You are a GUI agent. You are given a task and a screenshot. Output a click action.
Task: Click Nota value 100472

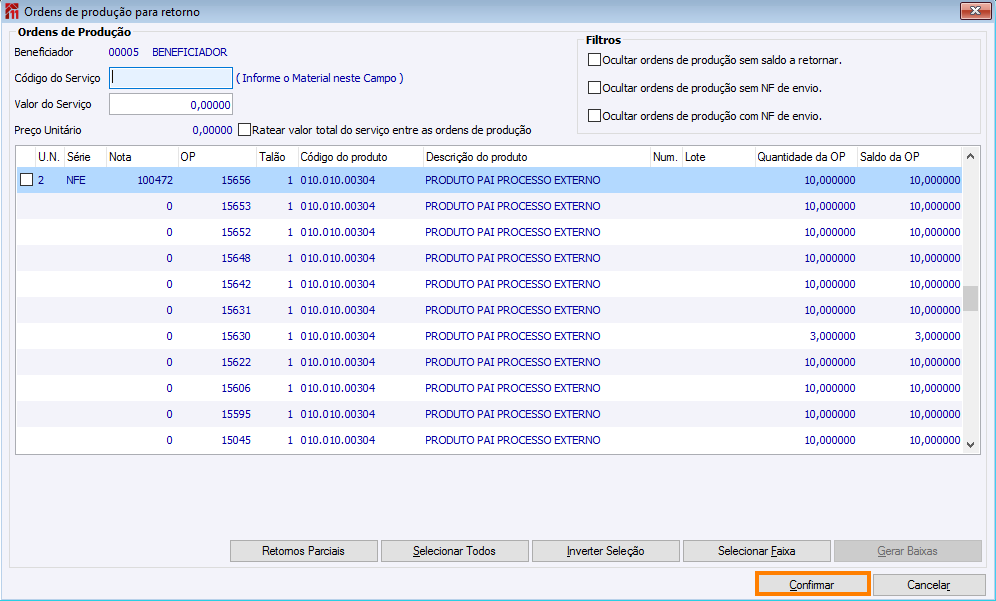tap(155, 180)
